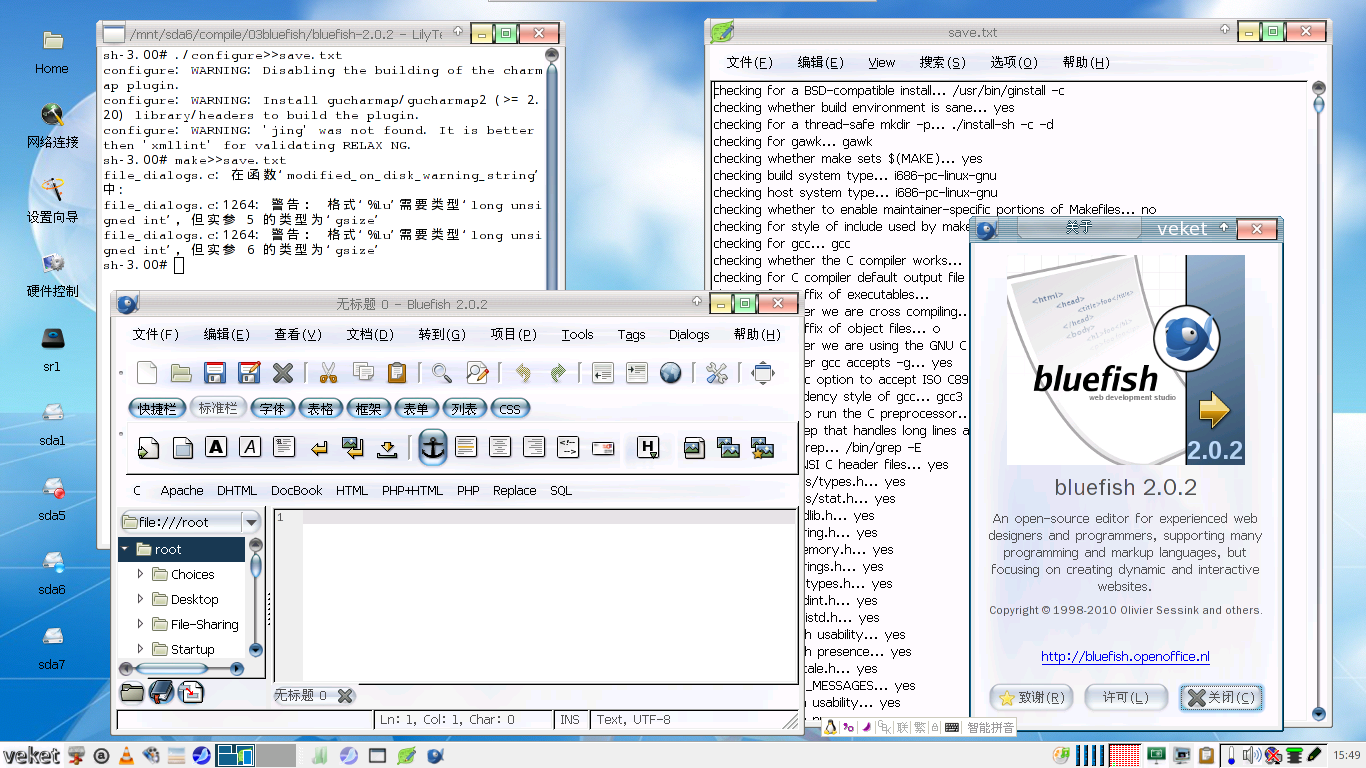1366x768 pixels.
Task: Click the Unindent toolbar icon
Action: point(602,373)
